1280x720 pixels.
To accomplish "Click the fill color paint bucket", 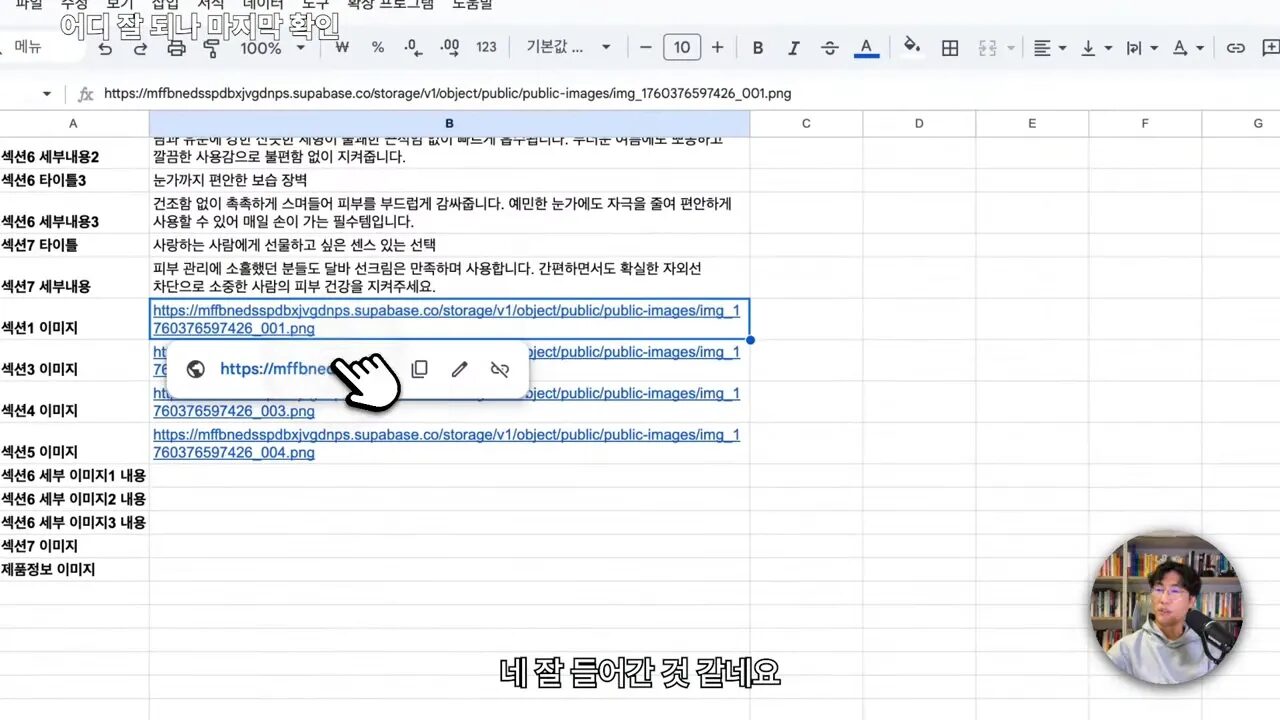I will (x=911, y=47).
